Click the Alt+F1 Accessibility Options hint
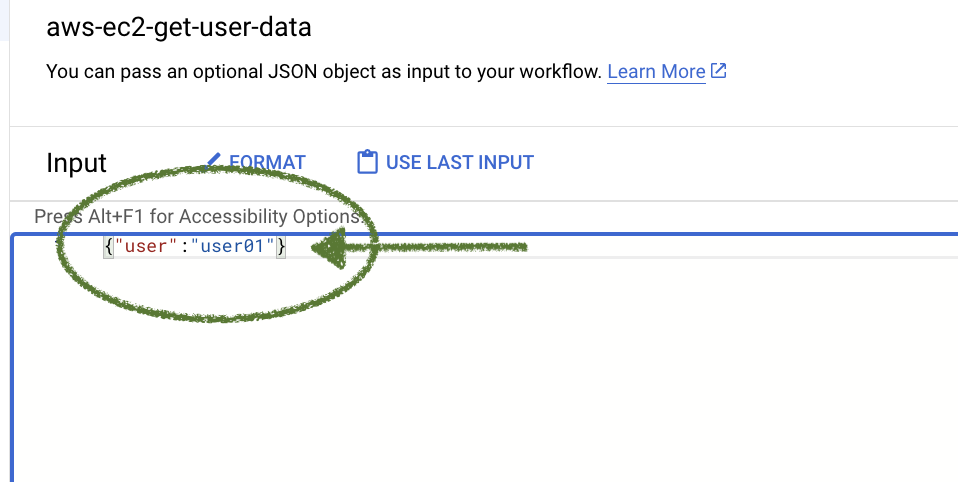Viewport: 958px width, 482px height. coord(199,217)
